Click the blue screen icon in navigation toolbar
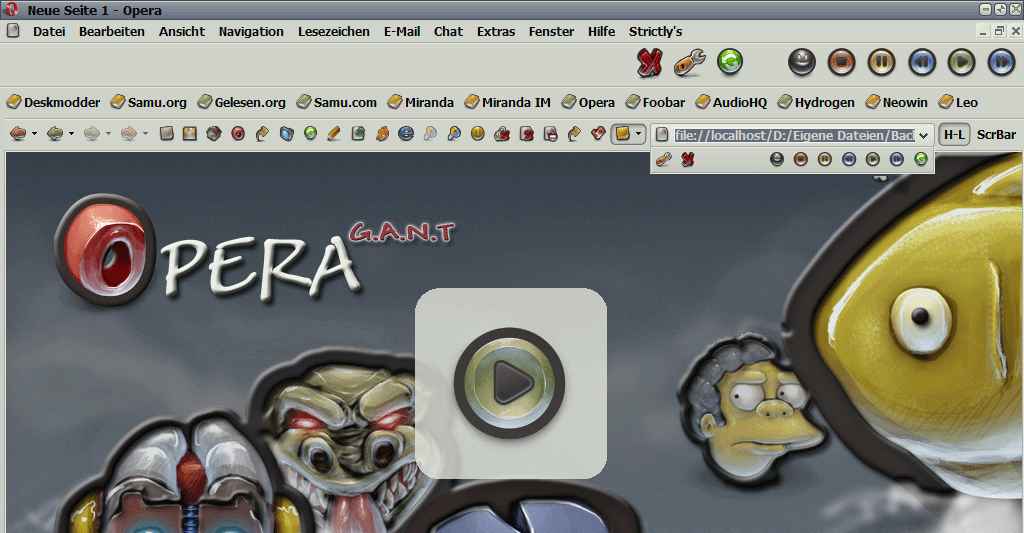This screenshot has width=1024, height=533. coord(287,134)
